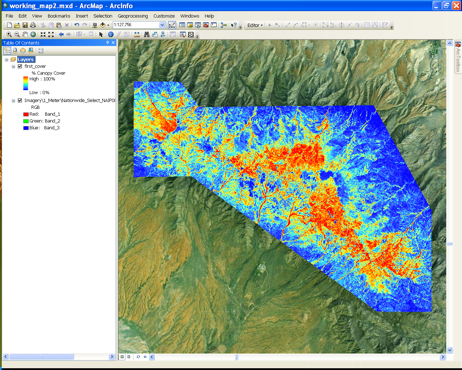Toggle visibility of first_cover layer
The height and width of the screenshot is (370, 462).
[x=20, y=66]
